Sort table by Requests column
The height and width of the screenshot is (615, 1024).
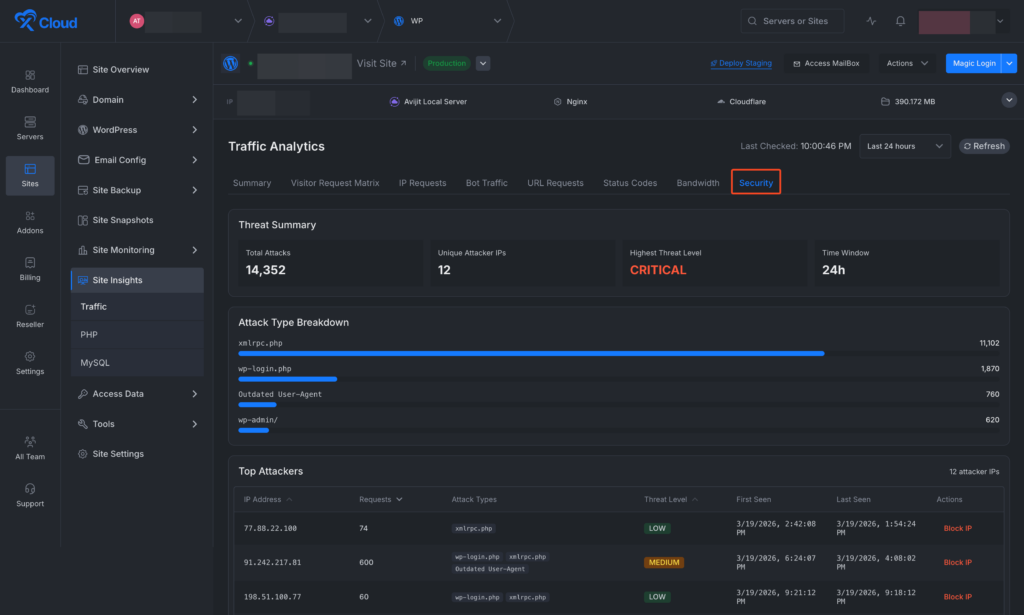(381, 499)
